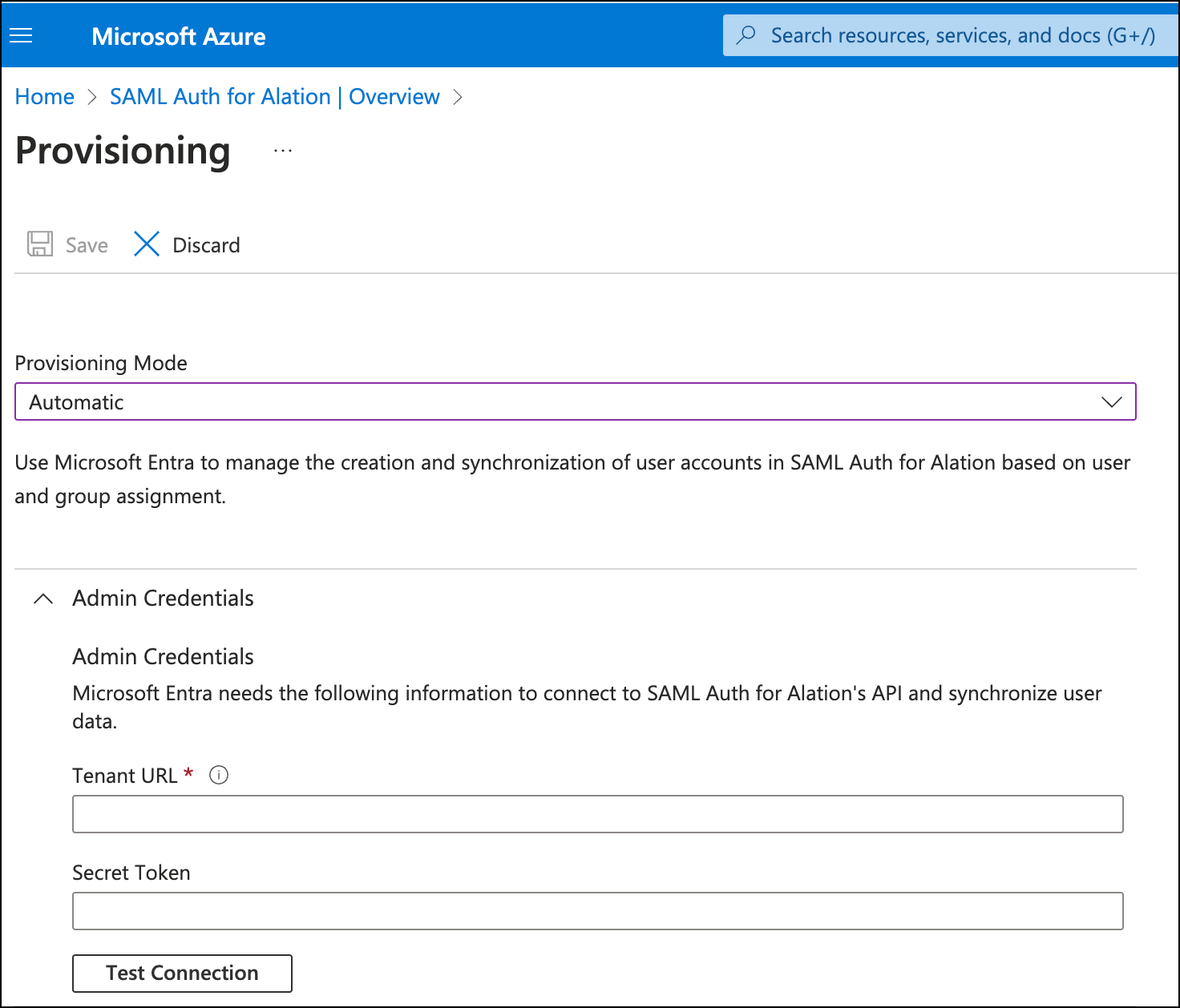Viewport: 1180px width, 1008px height.
Task: Click the Tenant URL label
Action: 124,776
